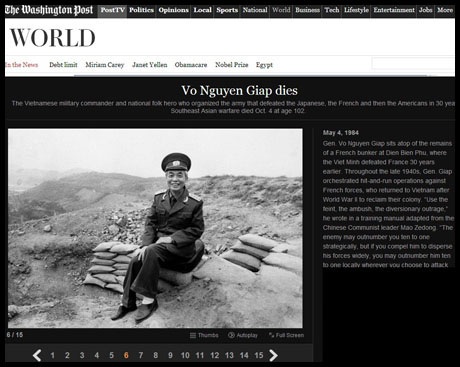Jump to gallery photo 5

111,355
